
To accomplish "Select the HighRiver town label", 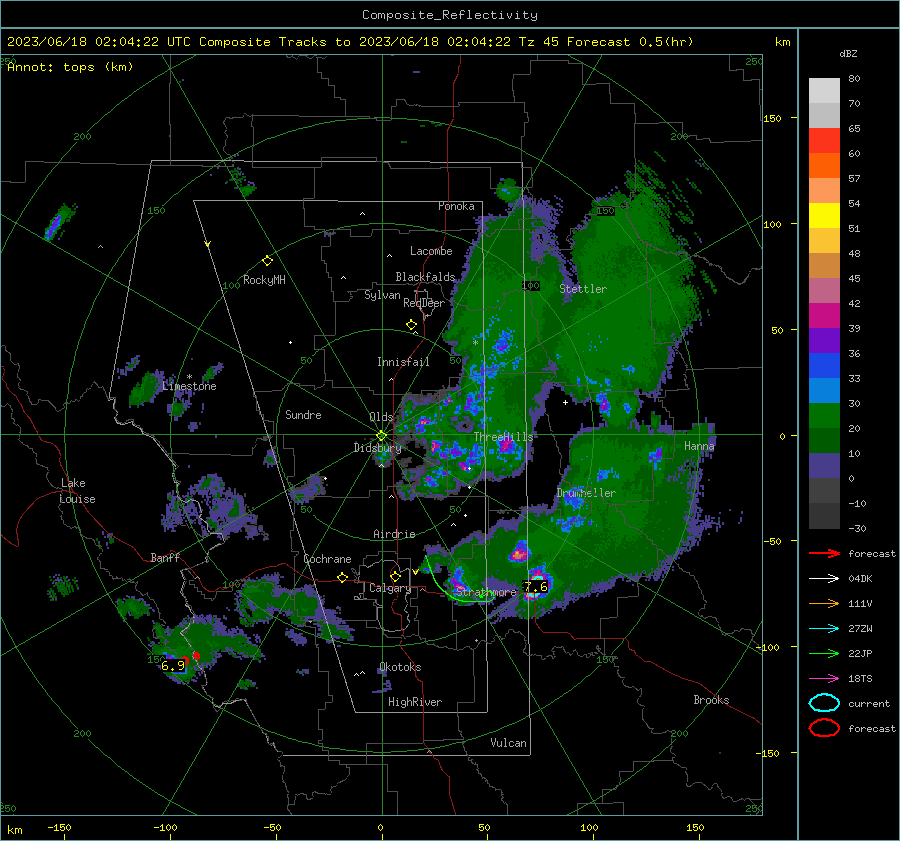I will [415, 702].
